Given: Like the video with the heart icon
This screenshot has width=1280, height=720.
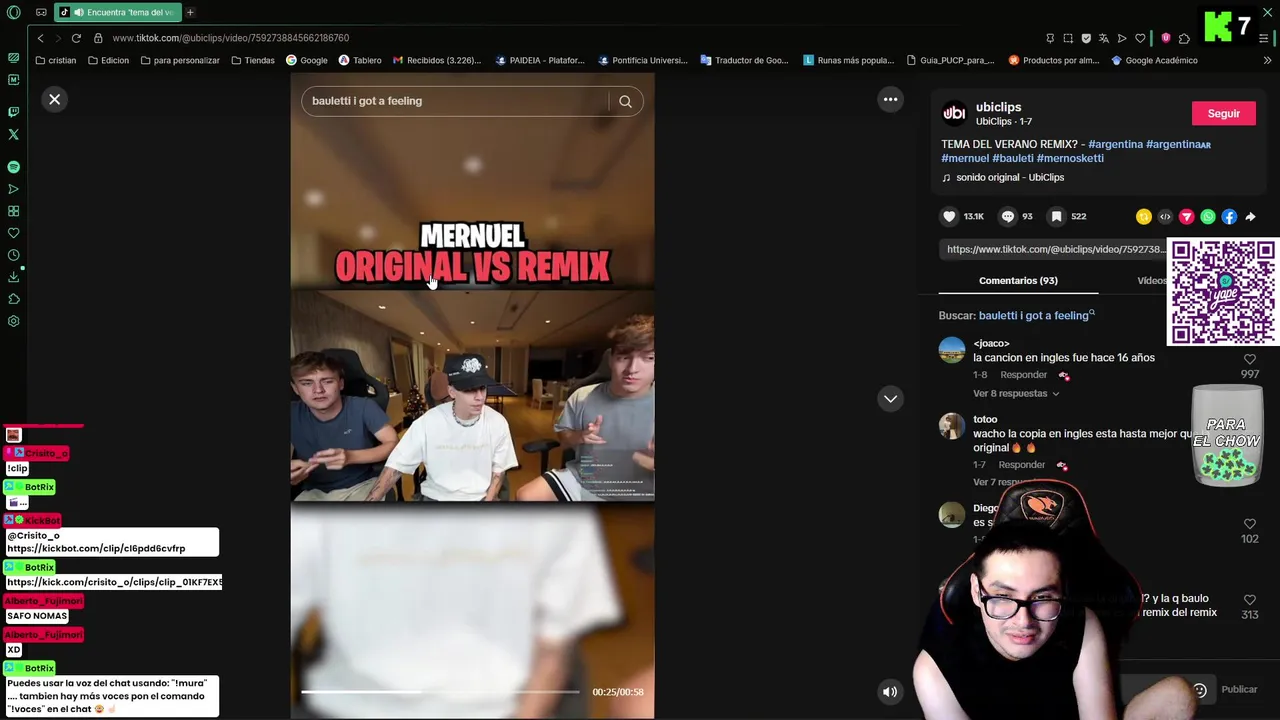Looking at the screenshot, I should pyautogui.click(x=949, y=216).
